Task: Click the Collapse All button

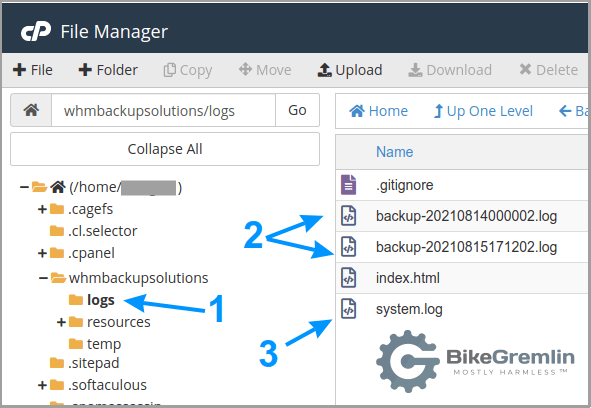Action: pos(165,149)
